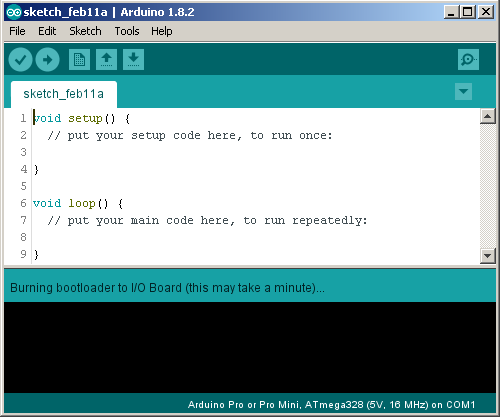Expand the tab options dropdown arrow

pyautogui.click(x=463, y=91)
